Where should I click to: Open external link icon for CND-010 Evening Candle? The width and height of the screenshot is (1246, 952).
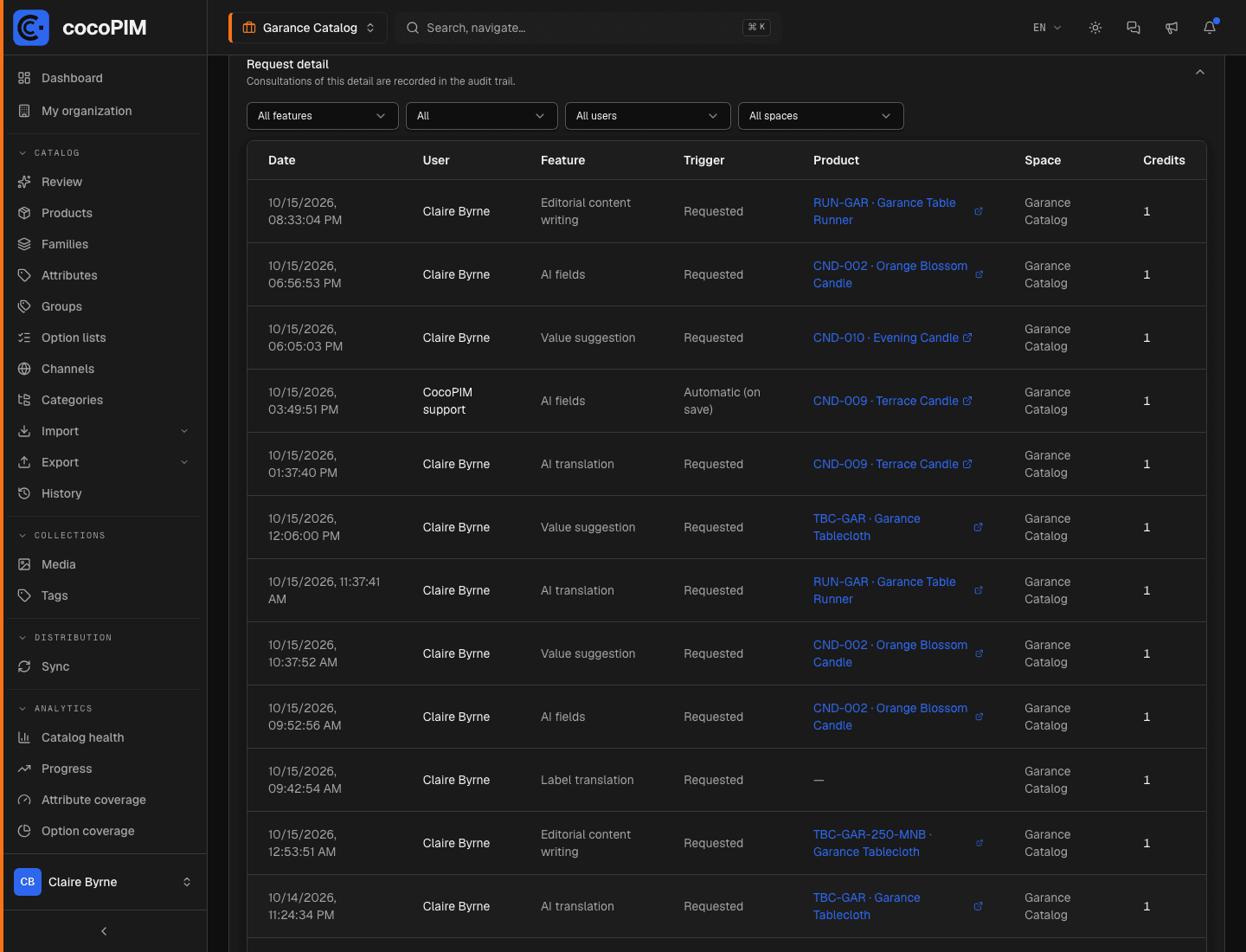tap(967, 338)
